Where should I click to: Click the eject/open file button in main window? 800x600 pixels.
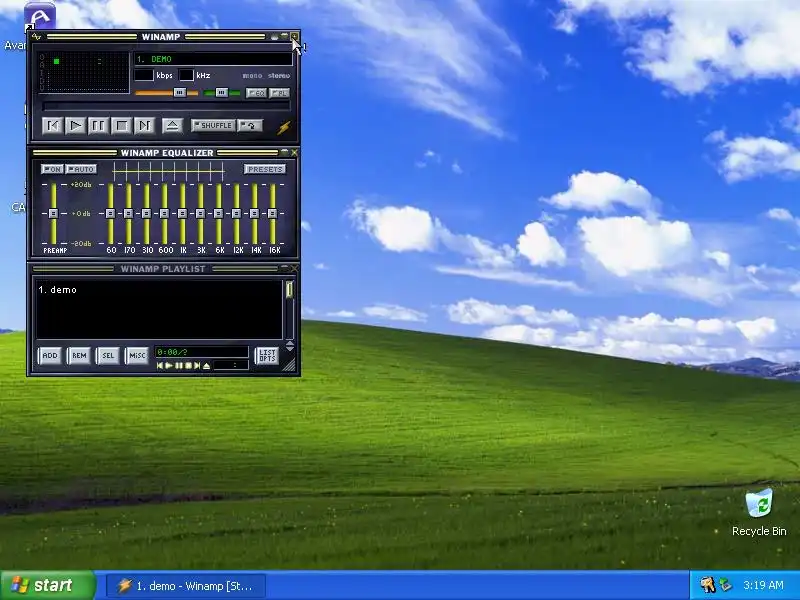click(x=172, y=126)
